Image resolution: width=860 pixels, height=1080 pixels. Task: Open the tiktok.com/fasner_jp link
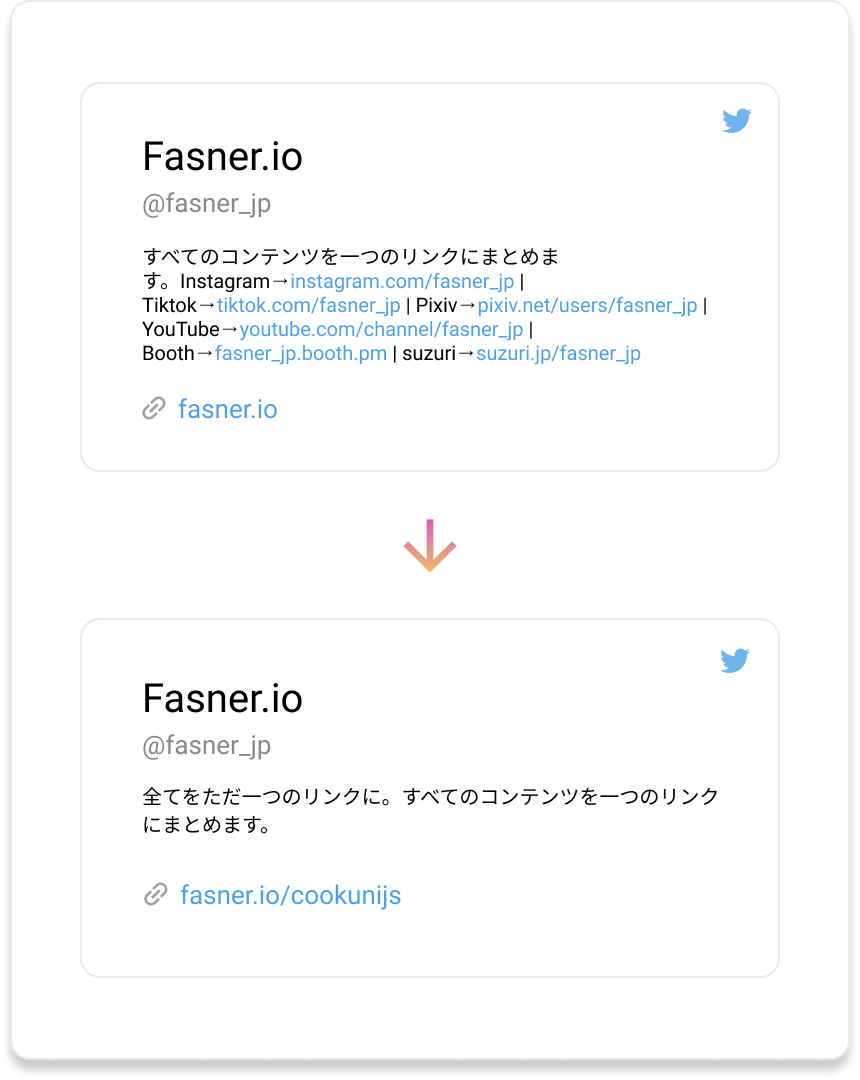click(x=309, y=306)
